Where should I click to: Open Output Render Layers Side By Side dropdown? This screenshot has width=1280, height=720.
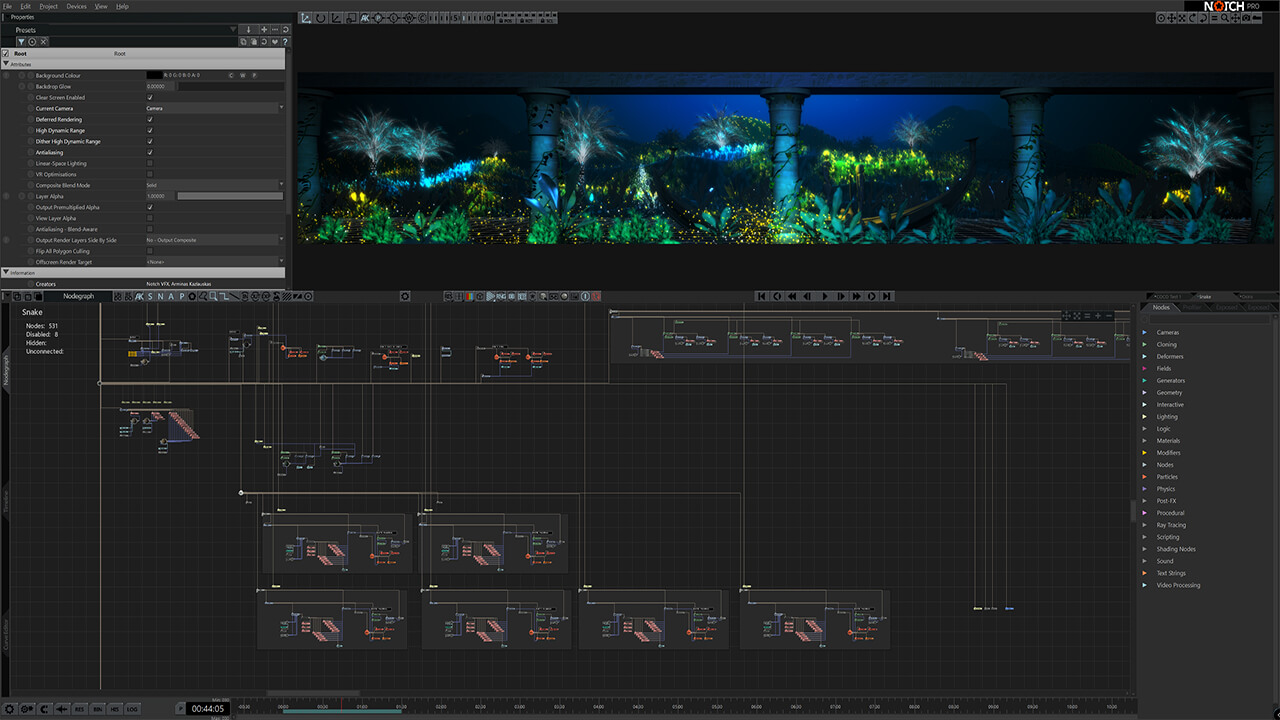215,240
